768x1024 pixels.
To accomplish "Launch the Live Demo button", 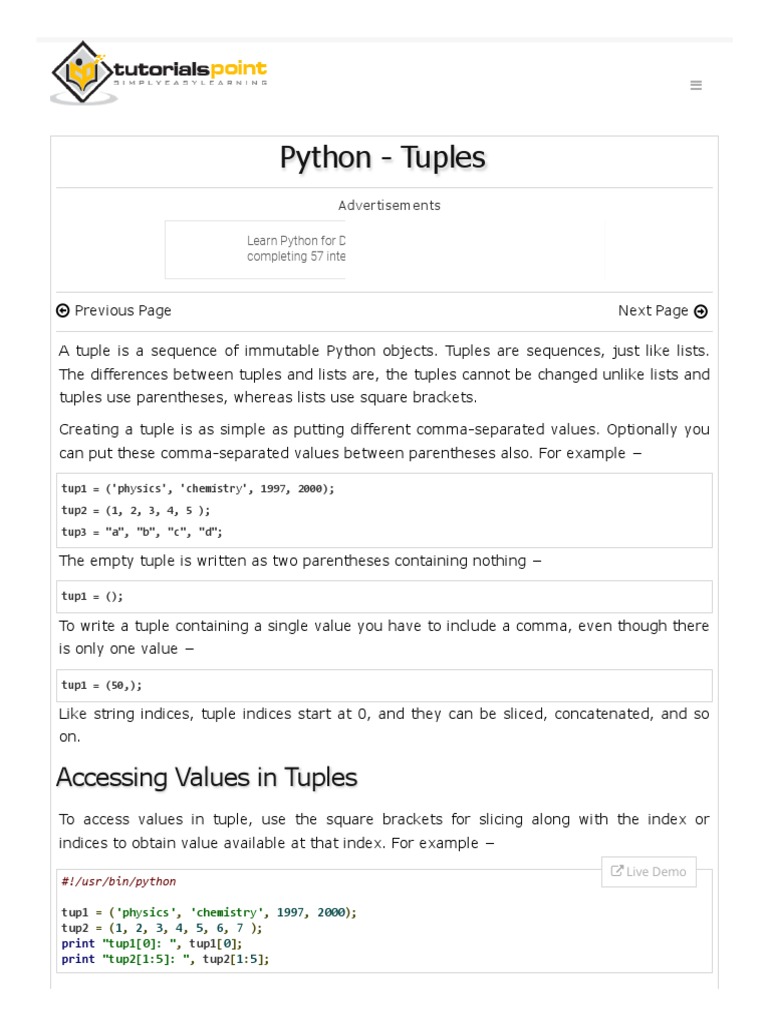I will point(649,871).
